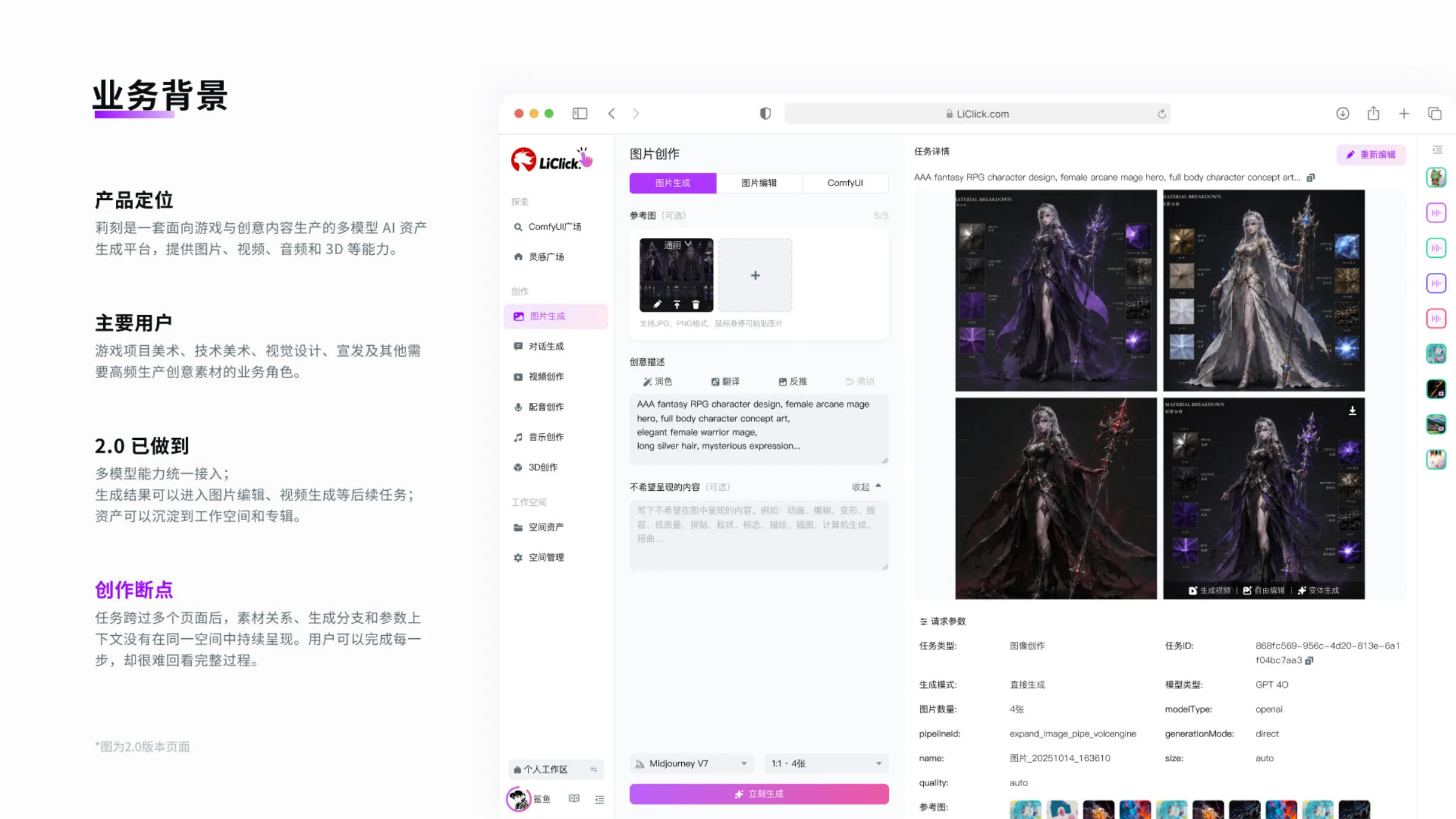Open the top-left generated mage image
Viewport: 1456px width, 819px height.
point(1056,291)
